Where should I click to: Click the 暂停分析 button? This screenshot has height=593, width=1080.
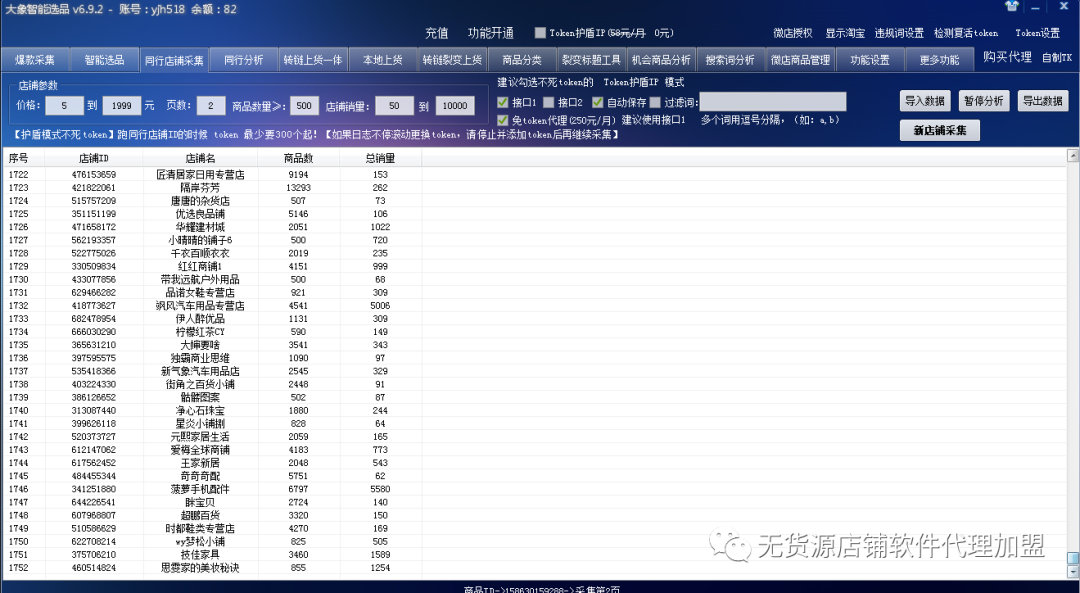point(984,101)
